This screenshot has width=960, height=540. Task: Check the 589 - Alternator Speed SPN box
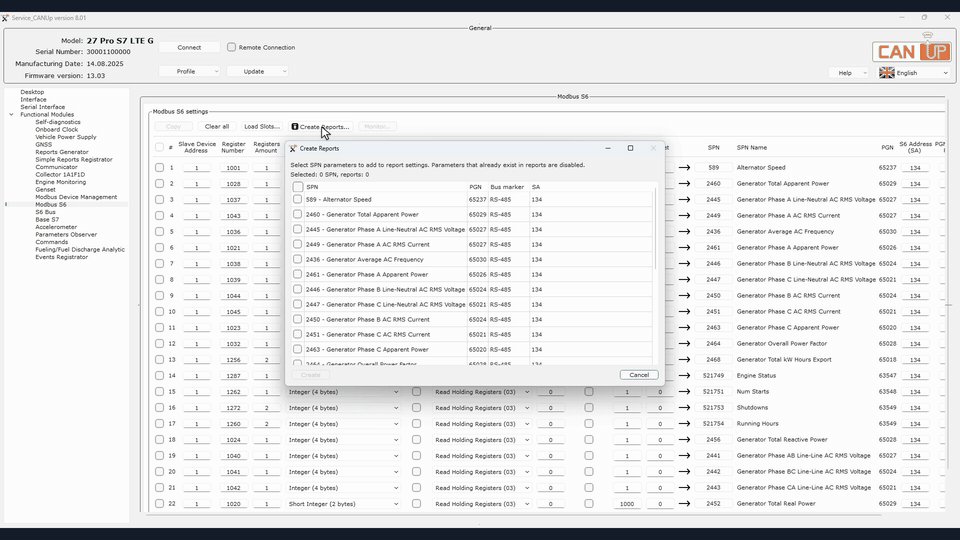298,199
